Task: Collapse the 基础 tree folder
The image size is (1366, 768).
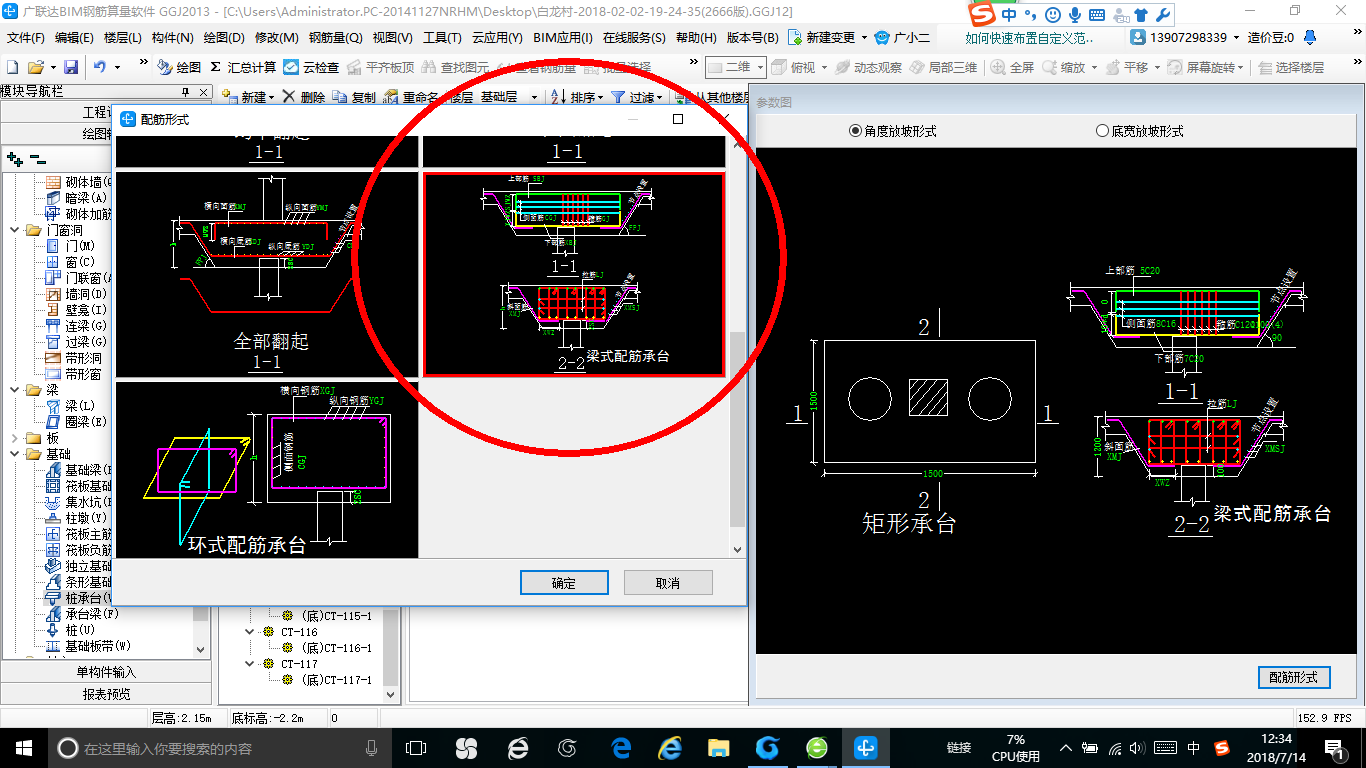Action: point(13,454)
